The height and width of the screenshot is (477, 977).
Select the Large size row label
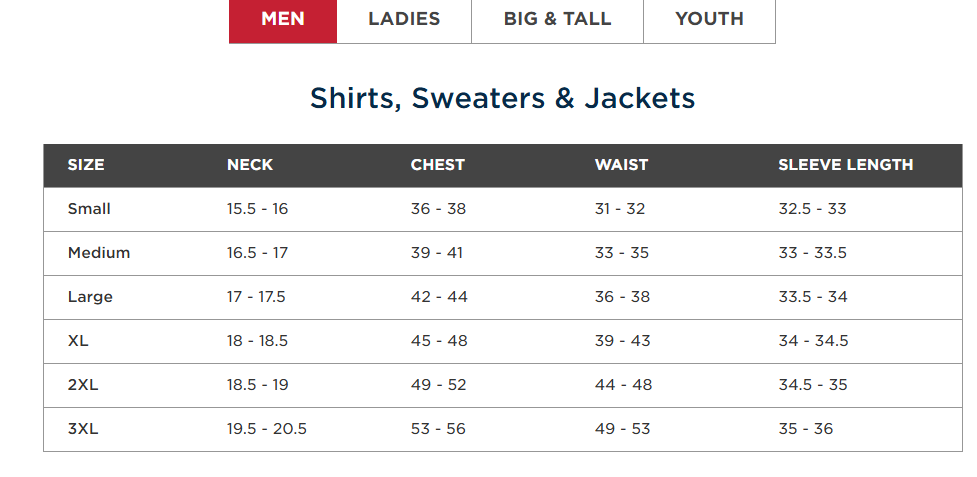tap(90, 297)
